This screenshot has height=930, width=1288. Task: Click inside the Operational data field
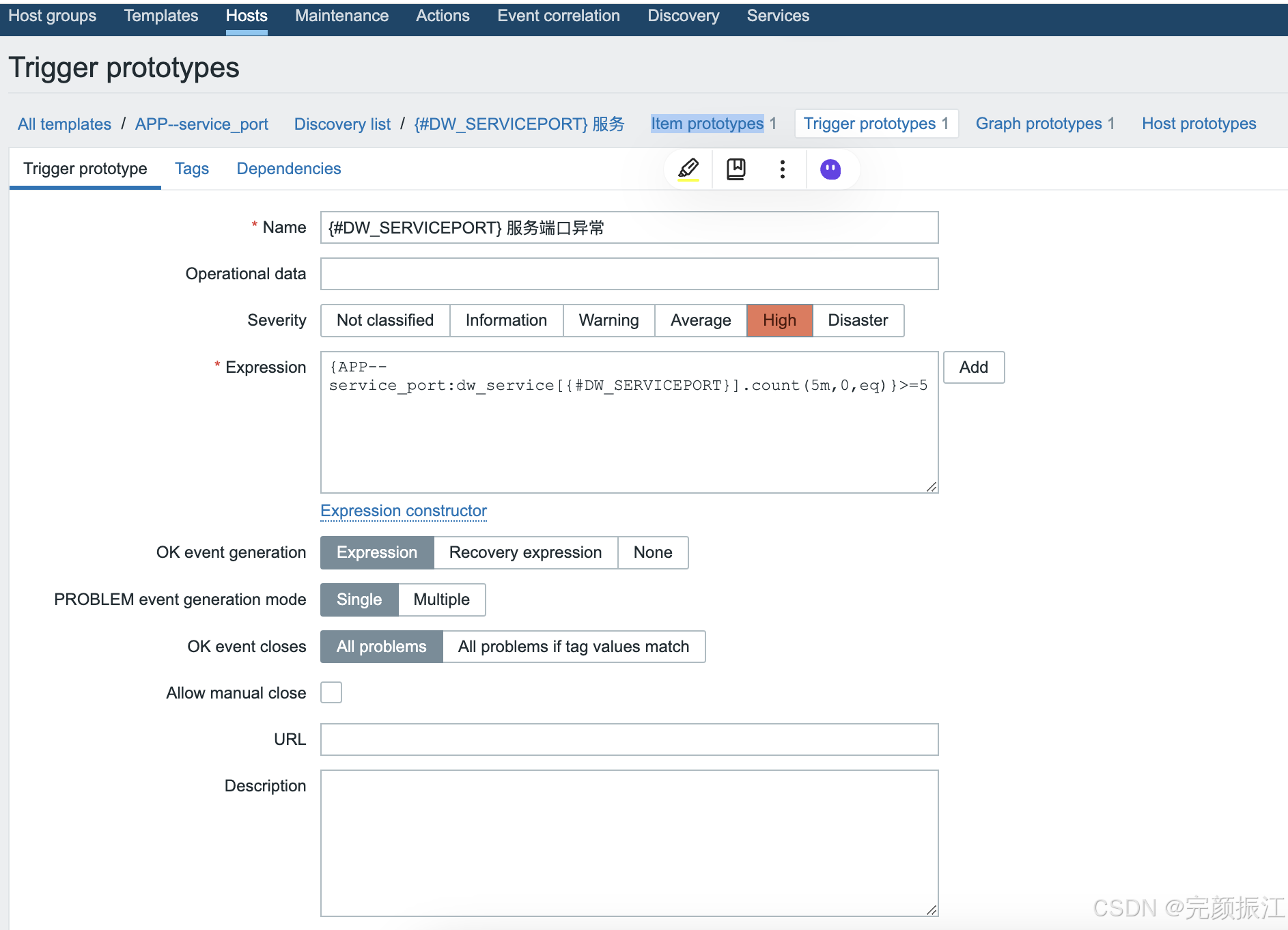[x=629, y=273]
